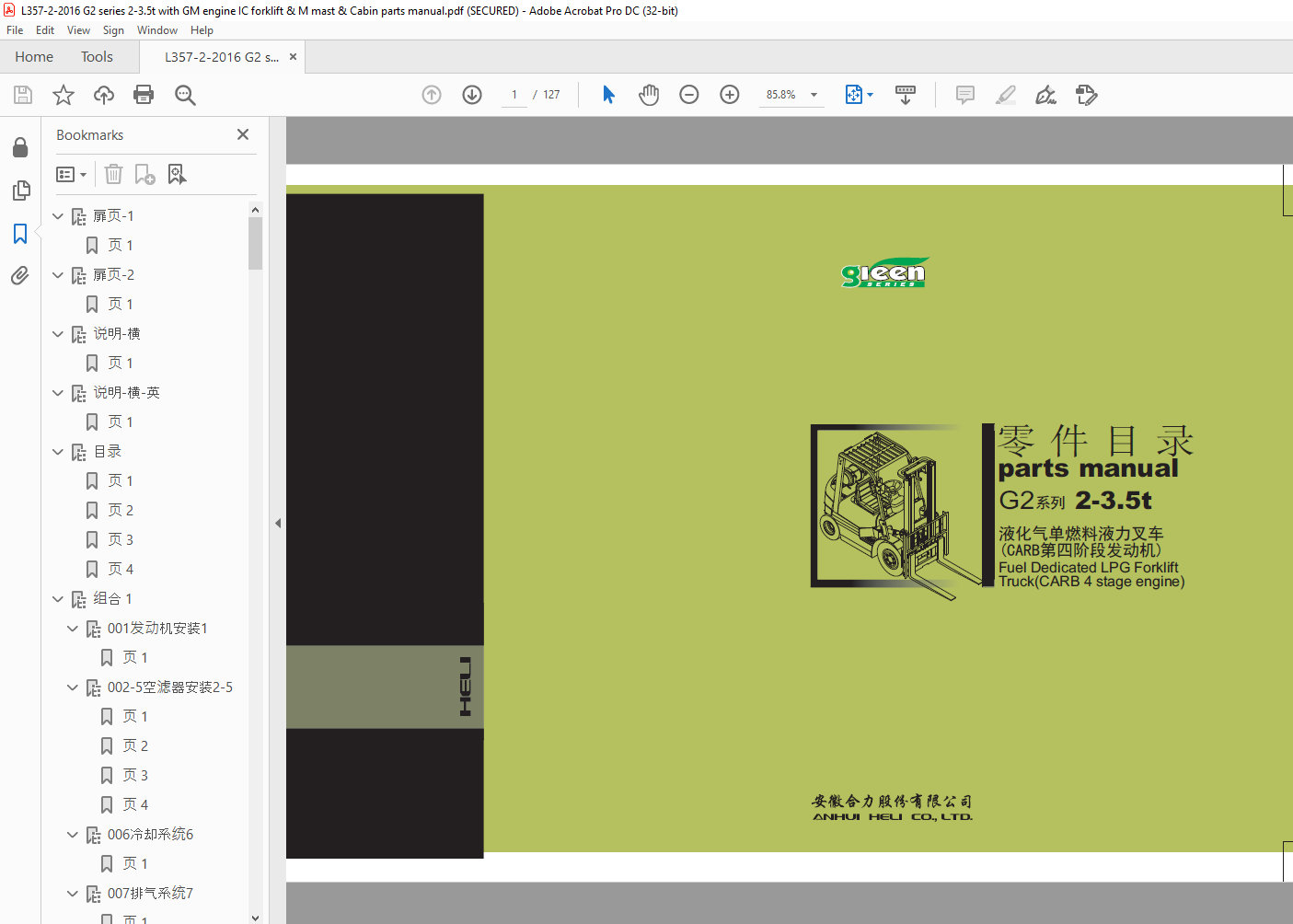Select the 001发动机安装1 bookmark label
This screenshot has width=1293, height=924.
[x=157, y=629]
